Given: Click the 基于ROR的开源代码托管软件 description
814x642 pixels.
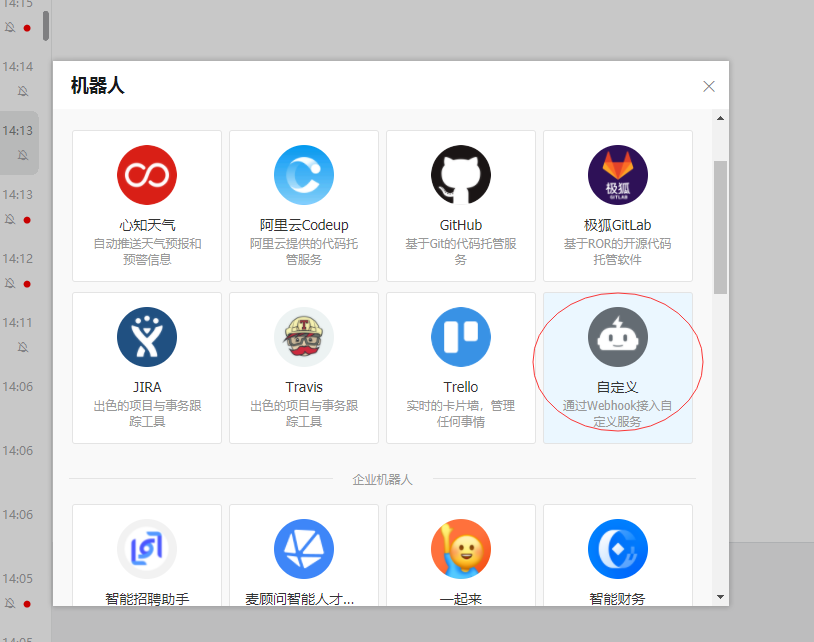Looking at the screenshot, I should tap(618, 252).
